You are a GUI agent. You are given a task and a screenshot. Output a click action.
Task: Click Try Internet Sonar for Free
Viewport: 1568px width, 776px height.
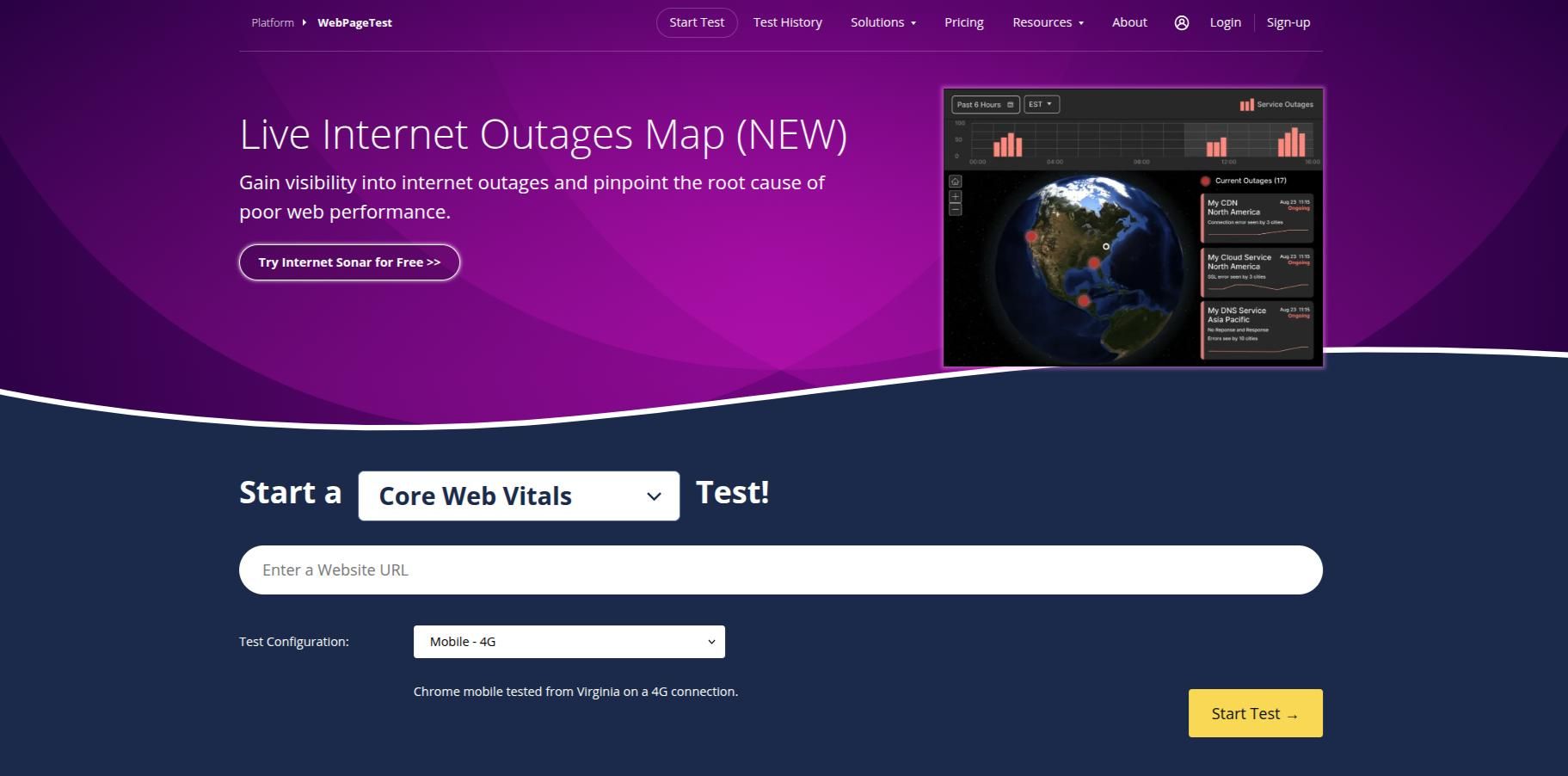[x=349, y=262]
